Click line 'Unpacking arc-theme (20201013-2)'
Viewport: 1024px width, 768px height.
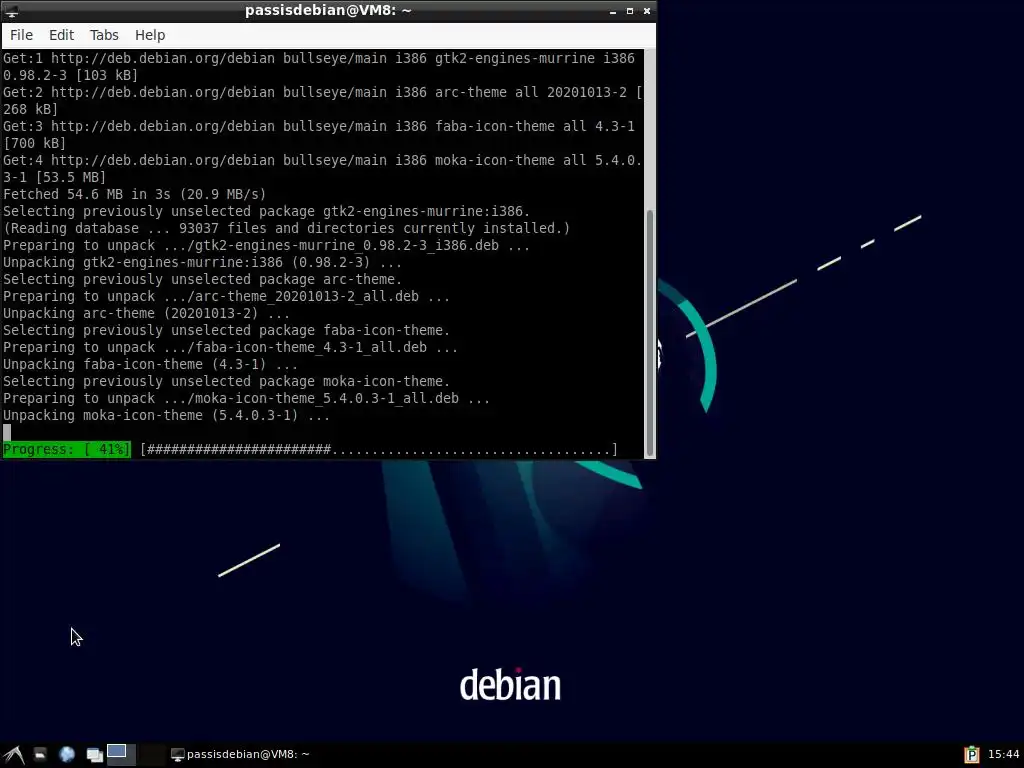146,313
